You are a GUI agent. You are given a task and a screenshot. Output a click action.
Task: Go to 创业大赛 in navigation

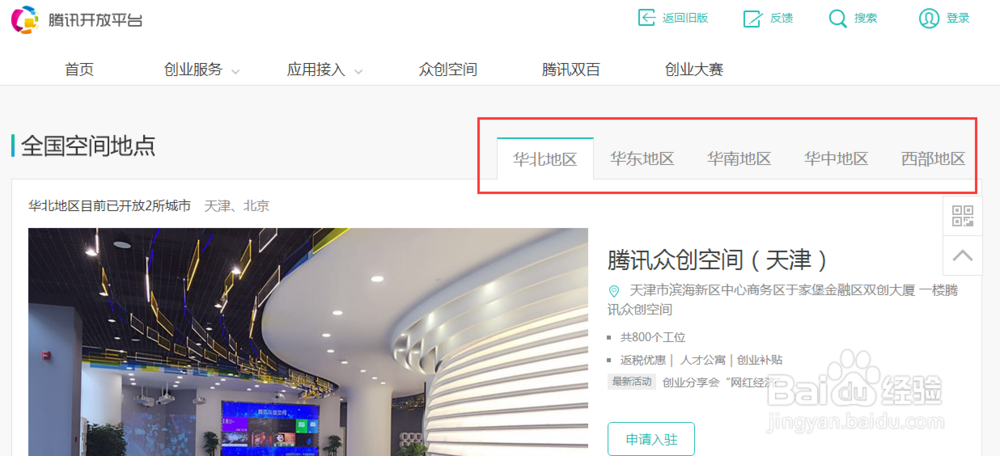(x=694, y=70)
